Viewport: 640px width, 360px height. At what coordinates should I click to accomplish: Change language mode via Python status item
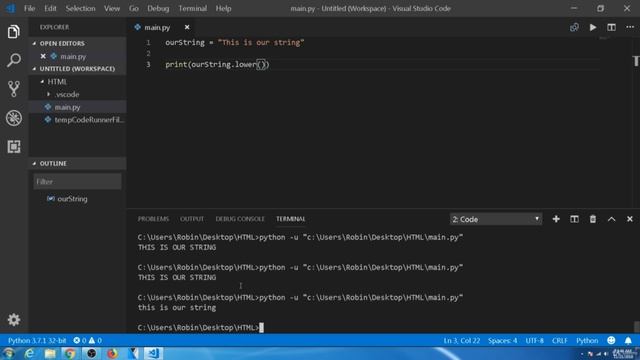[x=587, y=340]
